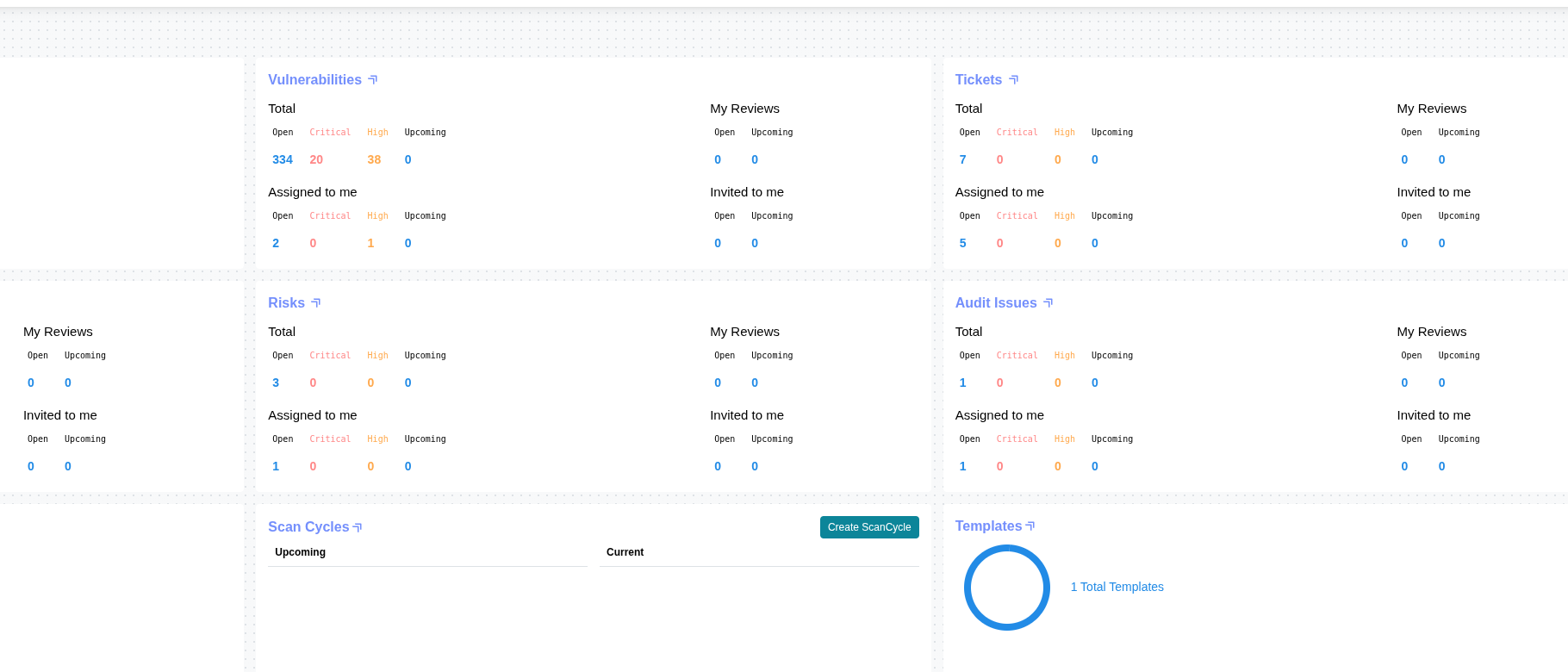1568x672 pixels.
Task: Click Audit Issues total critical count 0
Action: point(1000,383)
